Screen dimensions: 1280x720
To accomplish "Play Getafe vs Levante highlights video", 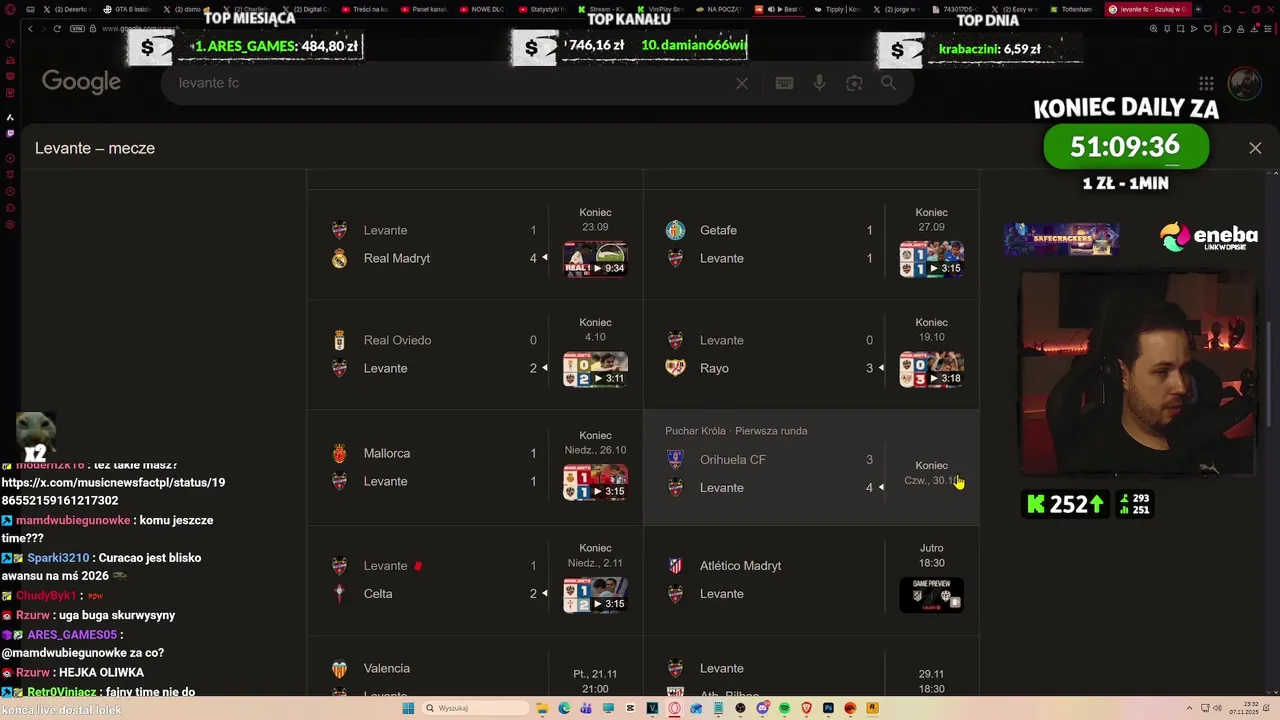I will 931,259.
